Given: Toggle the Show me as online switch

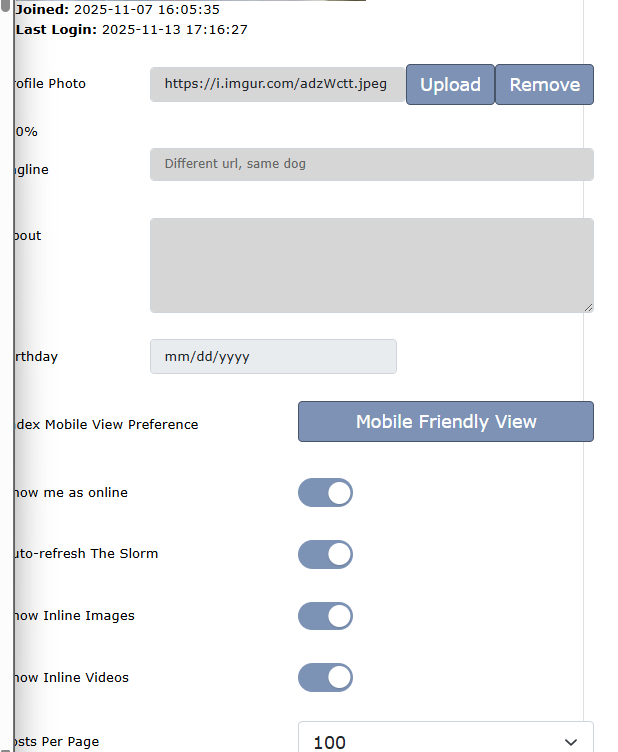Looking at the screenshot, I should click(325, 493).
